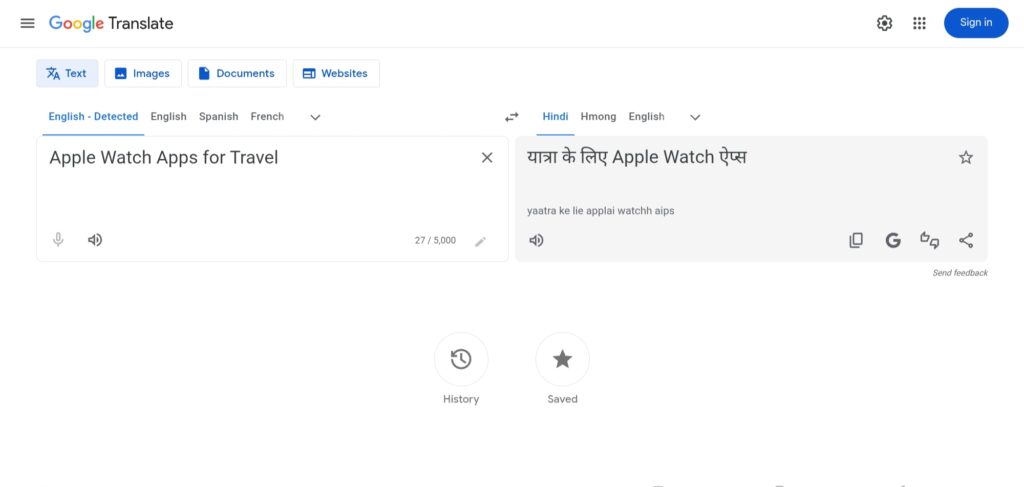Choose Spanish as source language
1024x487 pixels.
click(x=218, y=117)
